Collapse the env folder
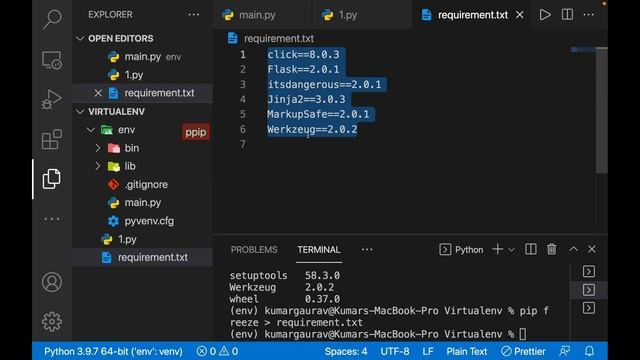640x360 pixels. click(x=91, y=130)
